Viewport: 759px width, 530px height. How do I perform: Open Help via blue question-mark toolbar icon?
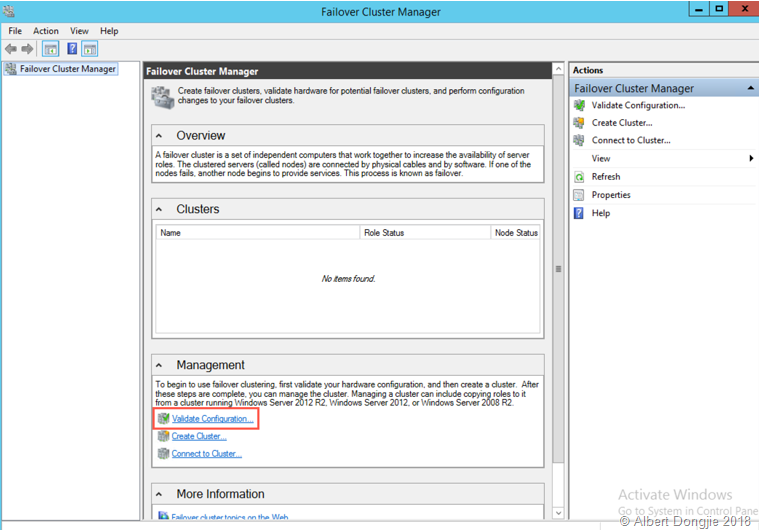point(72,49)
